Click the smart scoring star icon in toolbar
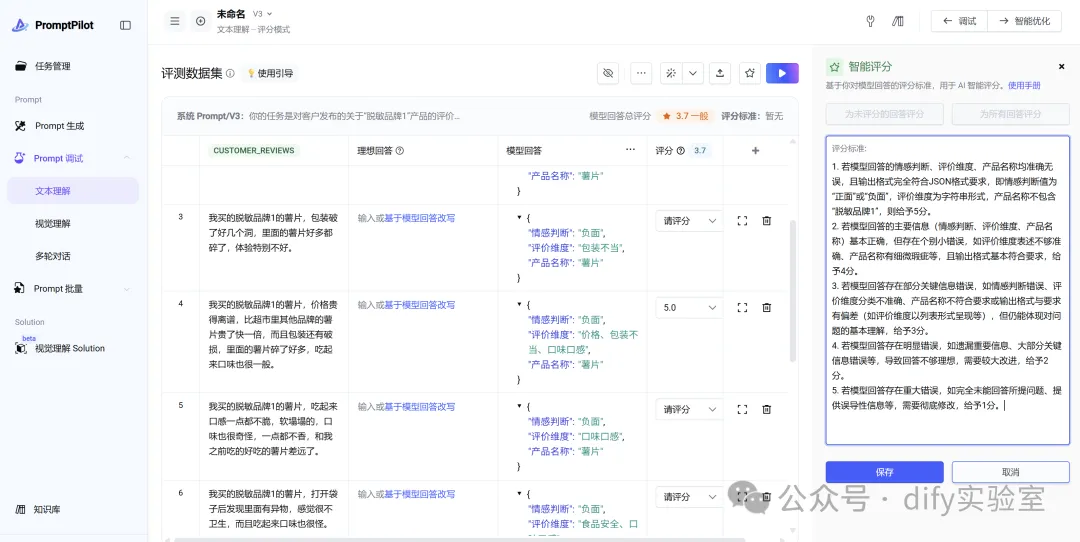The height and width of the screenshot is (542, 1080). tap(749, 73)
